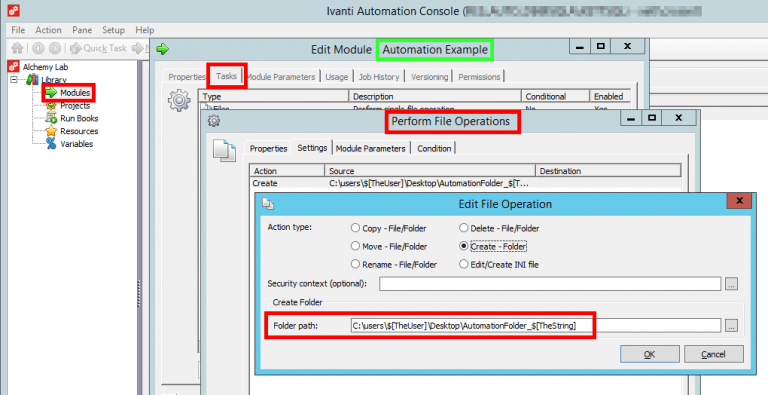Click the files icon in Perform File Operations
Viewport: 768px width, 395px height.
(224, 150)
